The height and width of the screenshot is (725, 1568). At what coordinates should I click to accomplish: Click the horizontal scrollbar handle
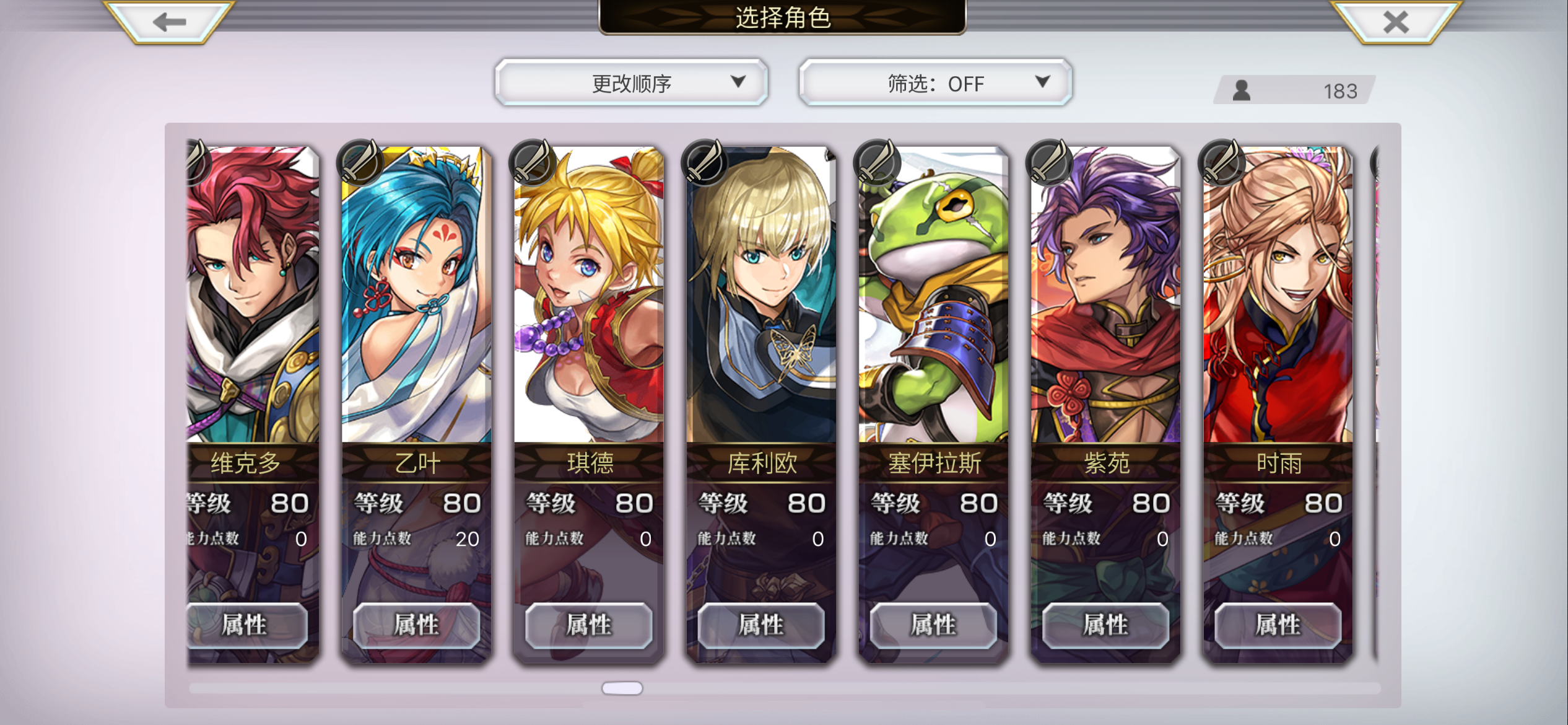click(x=622, y=688)
